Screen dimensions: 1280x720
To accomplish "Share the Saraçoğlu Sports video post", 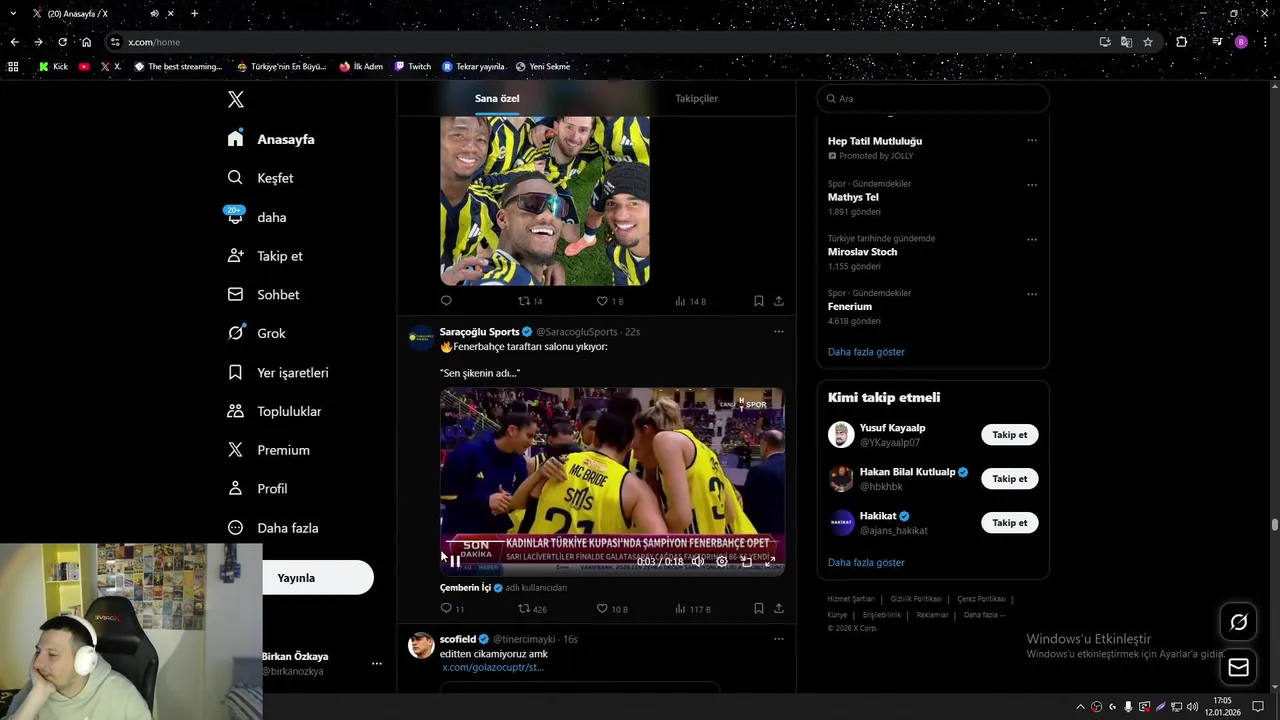I will click(x=778, y=609).
